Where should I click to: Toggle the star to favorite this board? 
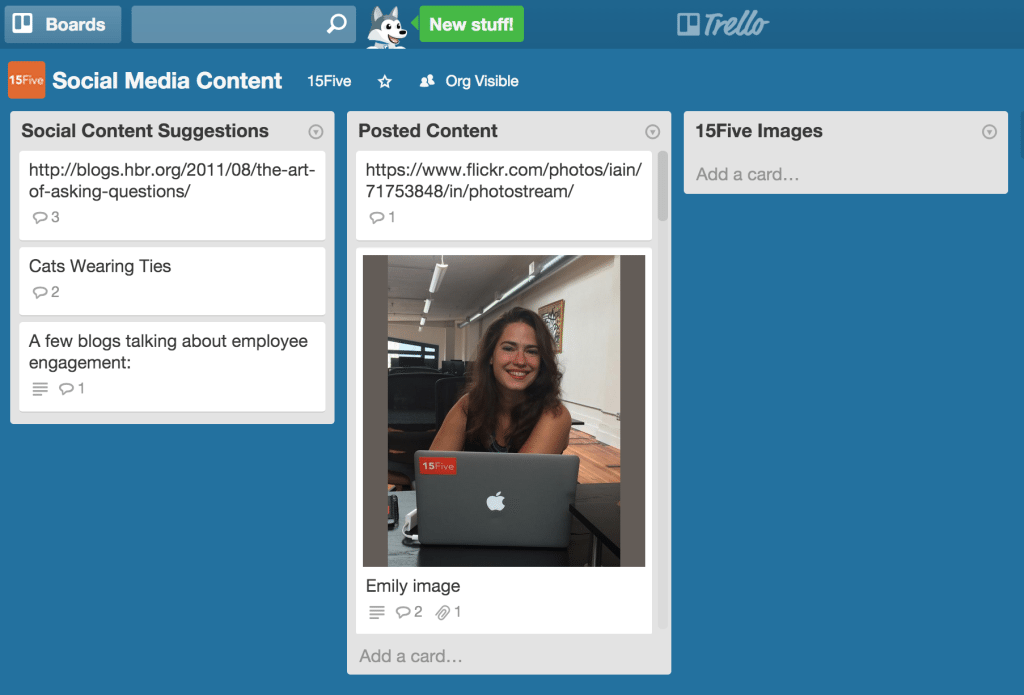(384, 81)
